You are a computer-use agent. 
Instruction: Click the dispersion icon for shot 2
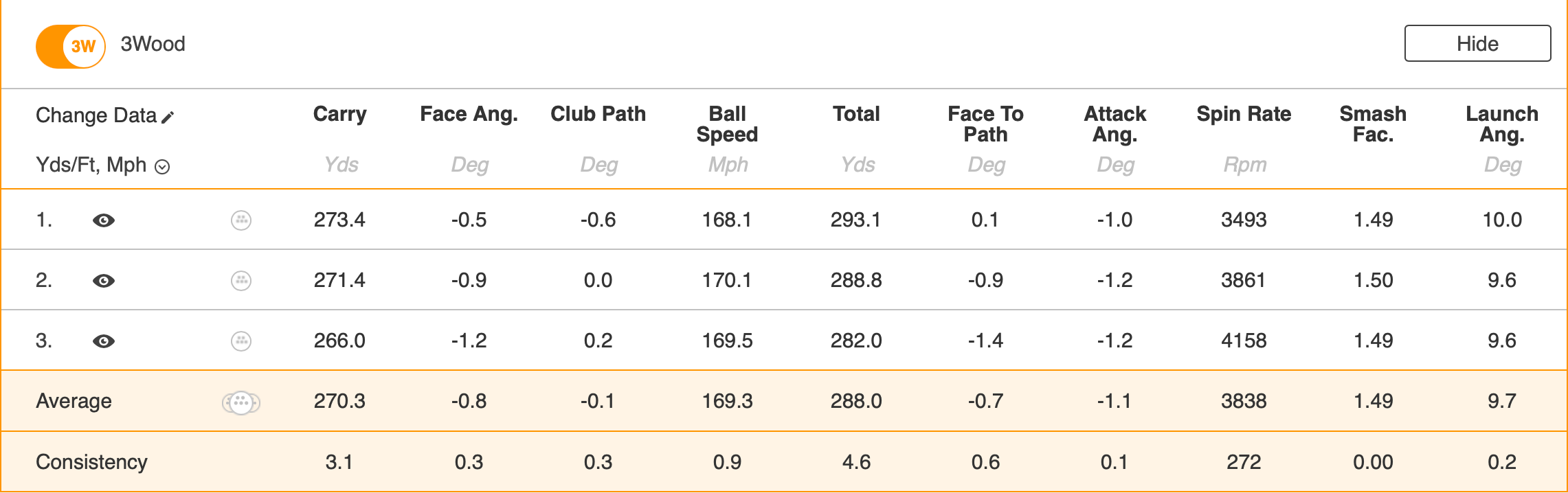pyautogui.click(x=241, y=281)
